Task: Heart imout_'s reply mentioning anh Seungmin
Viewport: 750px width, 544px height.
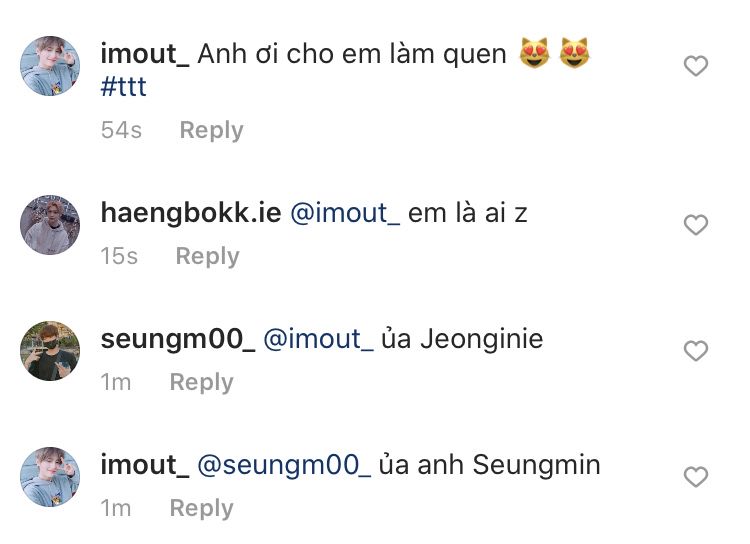Action: (695, 477)
